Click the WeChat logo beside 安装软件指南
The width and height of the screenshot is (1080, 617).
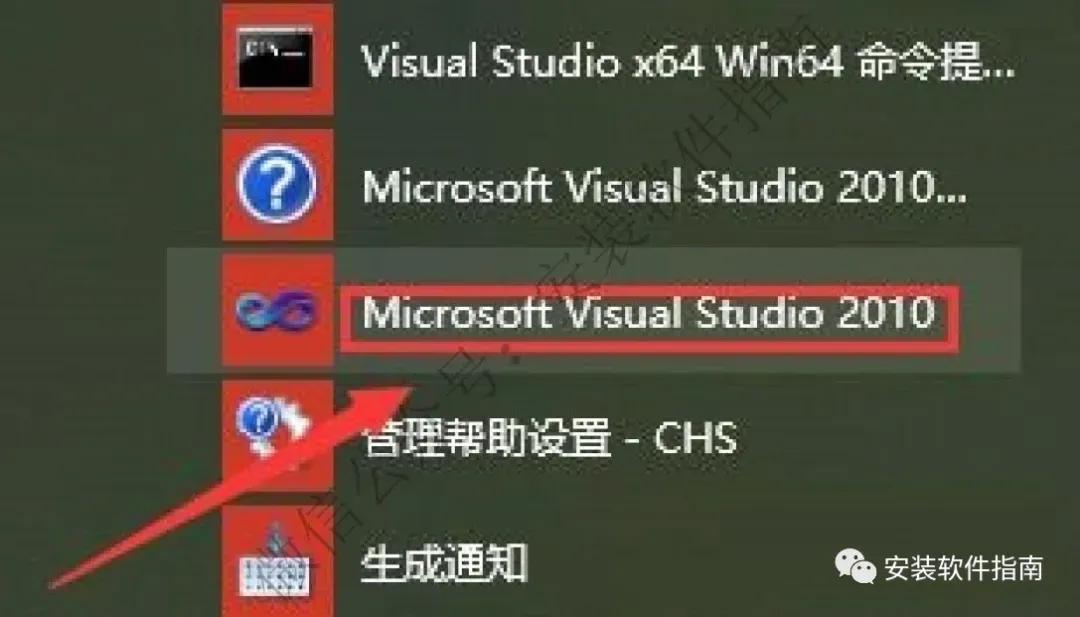tap(855, 566)
